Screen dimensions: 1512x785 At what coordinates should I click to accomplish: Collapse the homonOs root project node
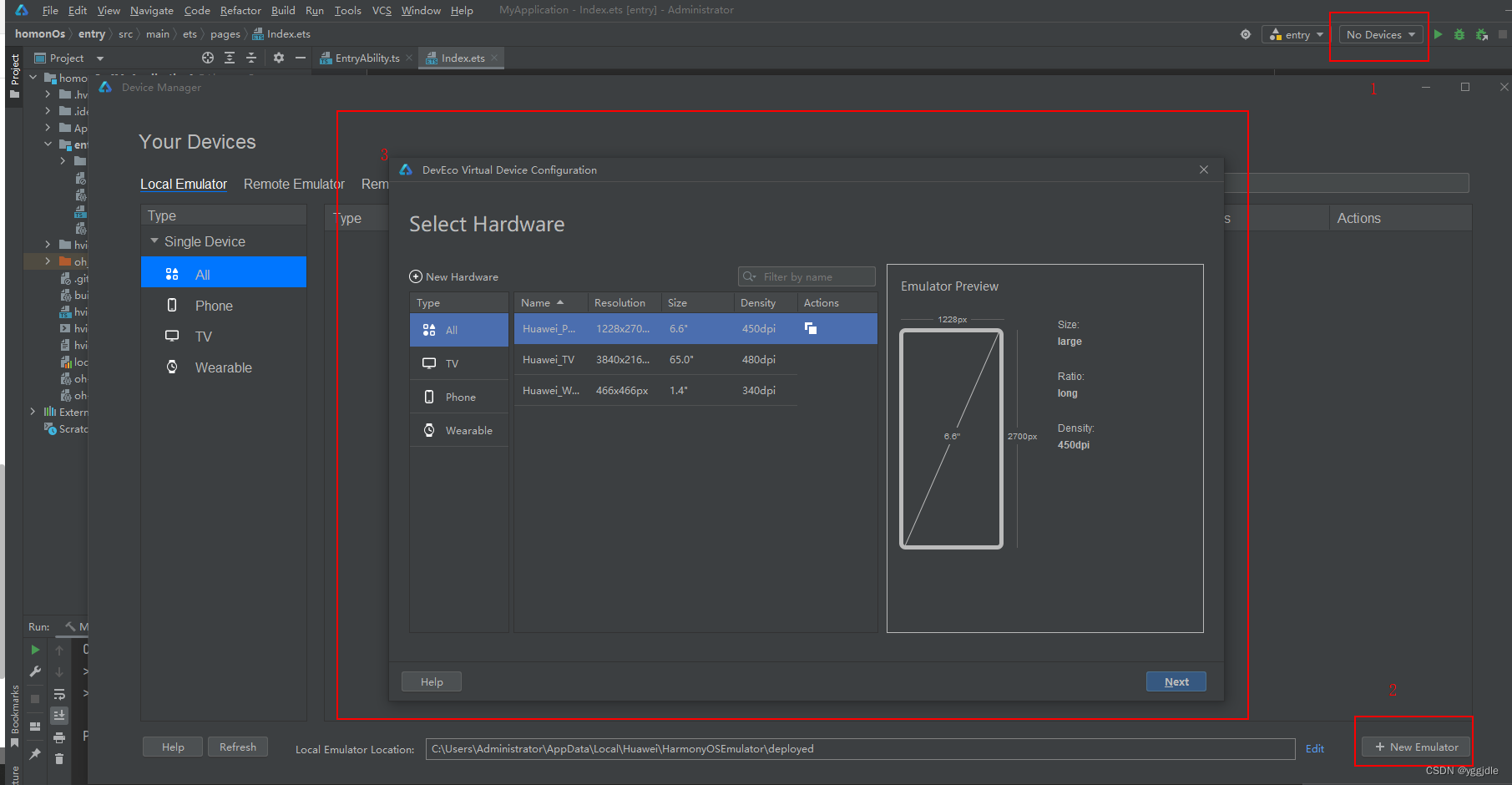33,78
